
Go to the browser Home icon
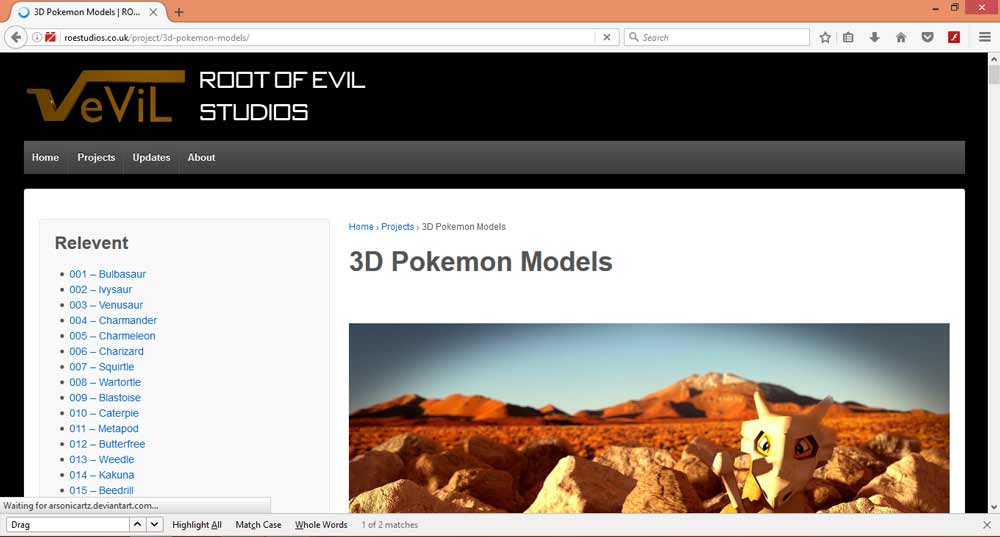[x=901, y=37]
